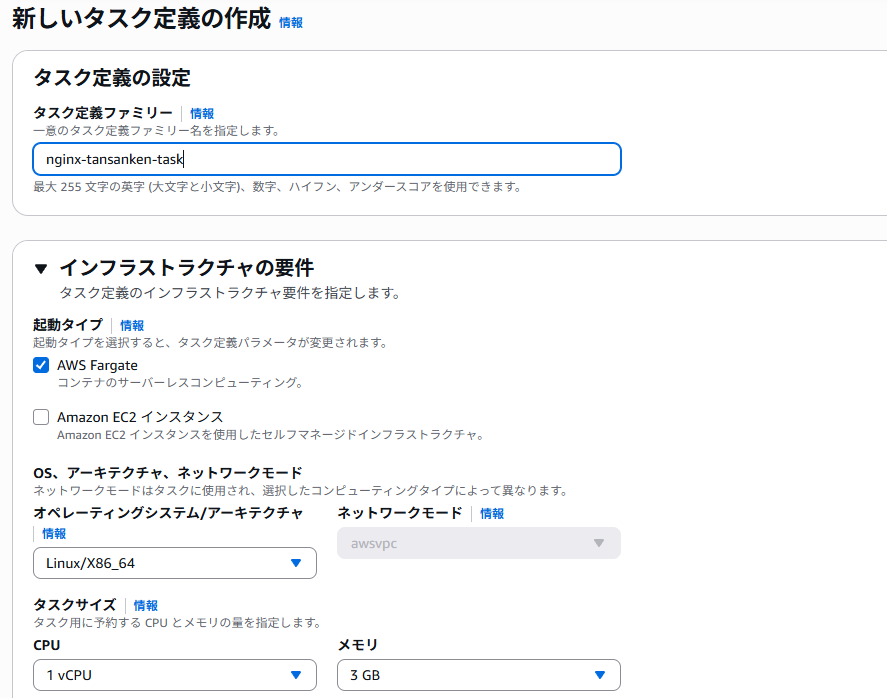View 情報 for ネットワークモード
The height and width of the screenshot is (698, 887).
click(492, 513)
